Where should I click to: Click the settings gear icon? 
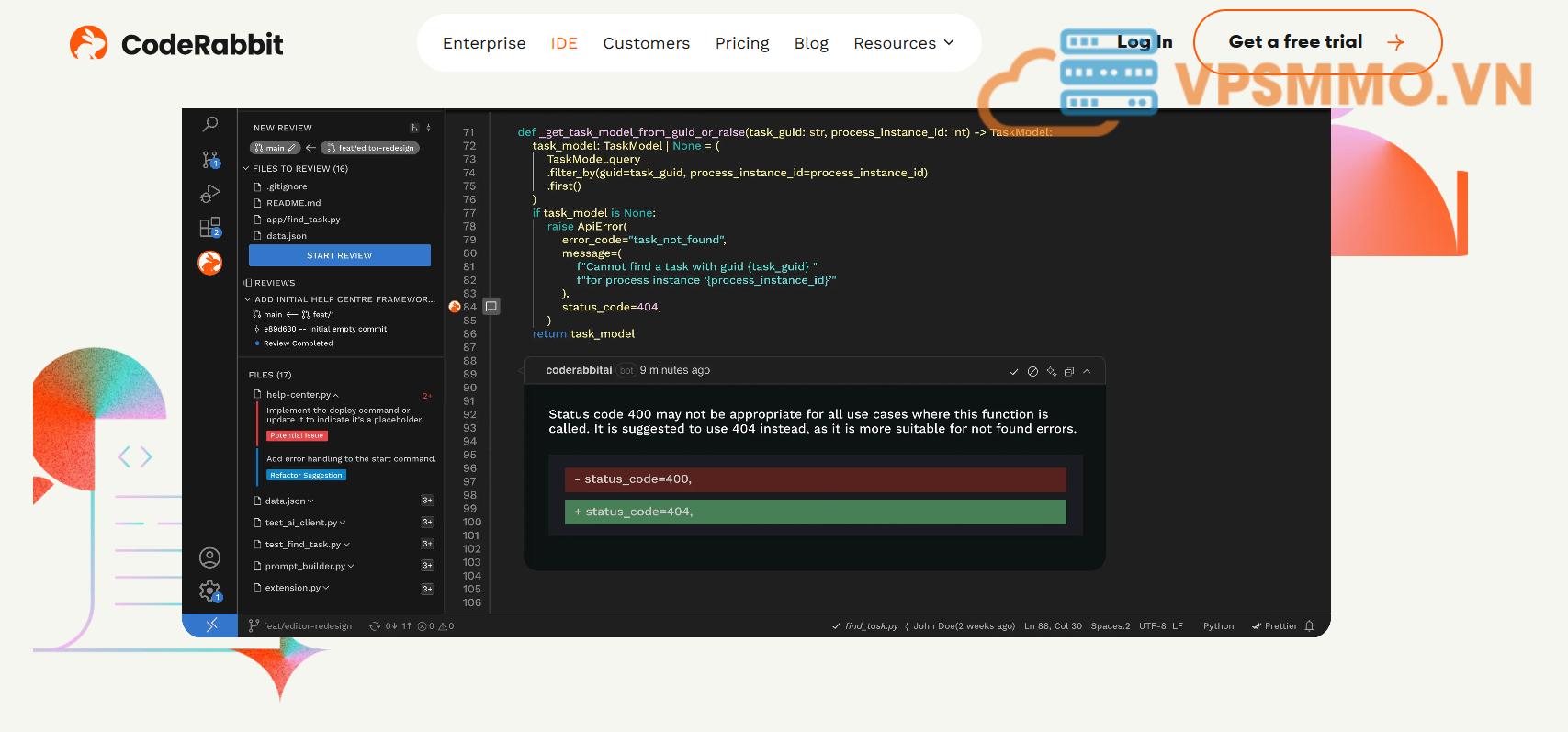(210, 591)
